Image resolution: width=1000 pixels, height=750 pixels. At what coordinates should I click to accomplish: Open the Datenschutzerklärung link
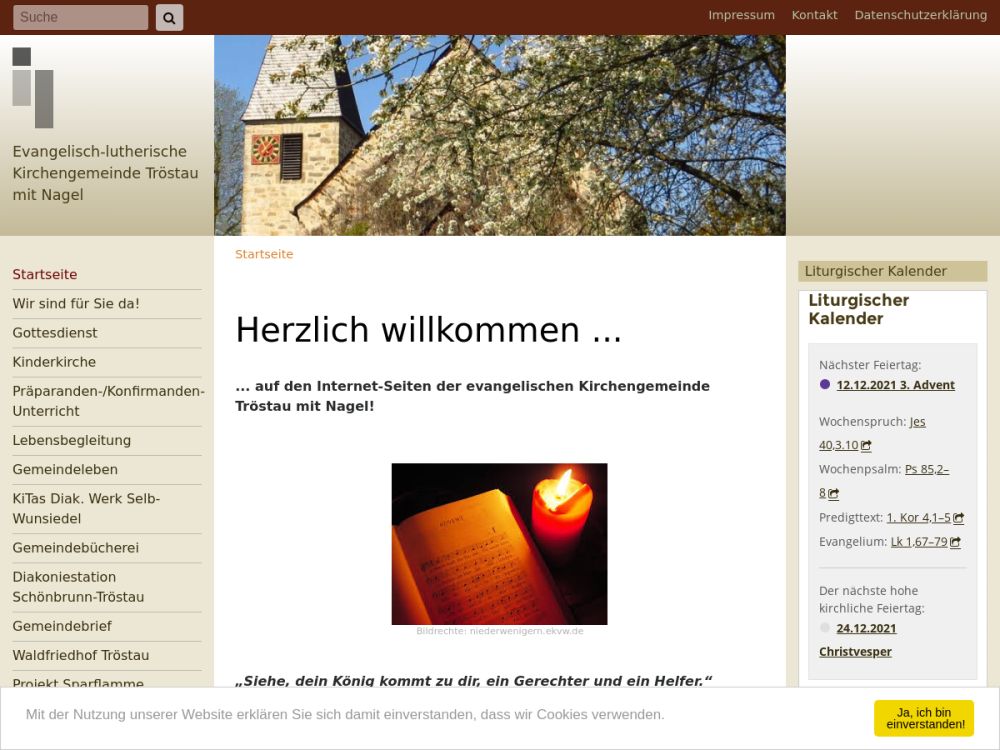tap(920, 15)
